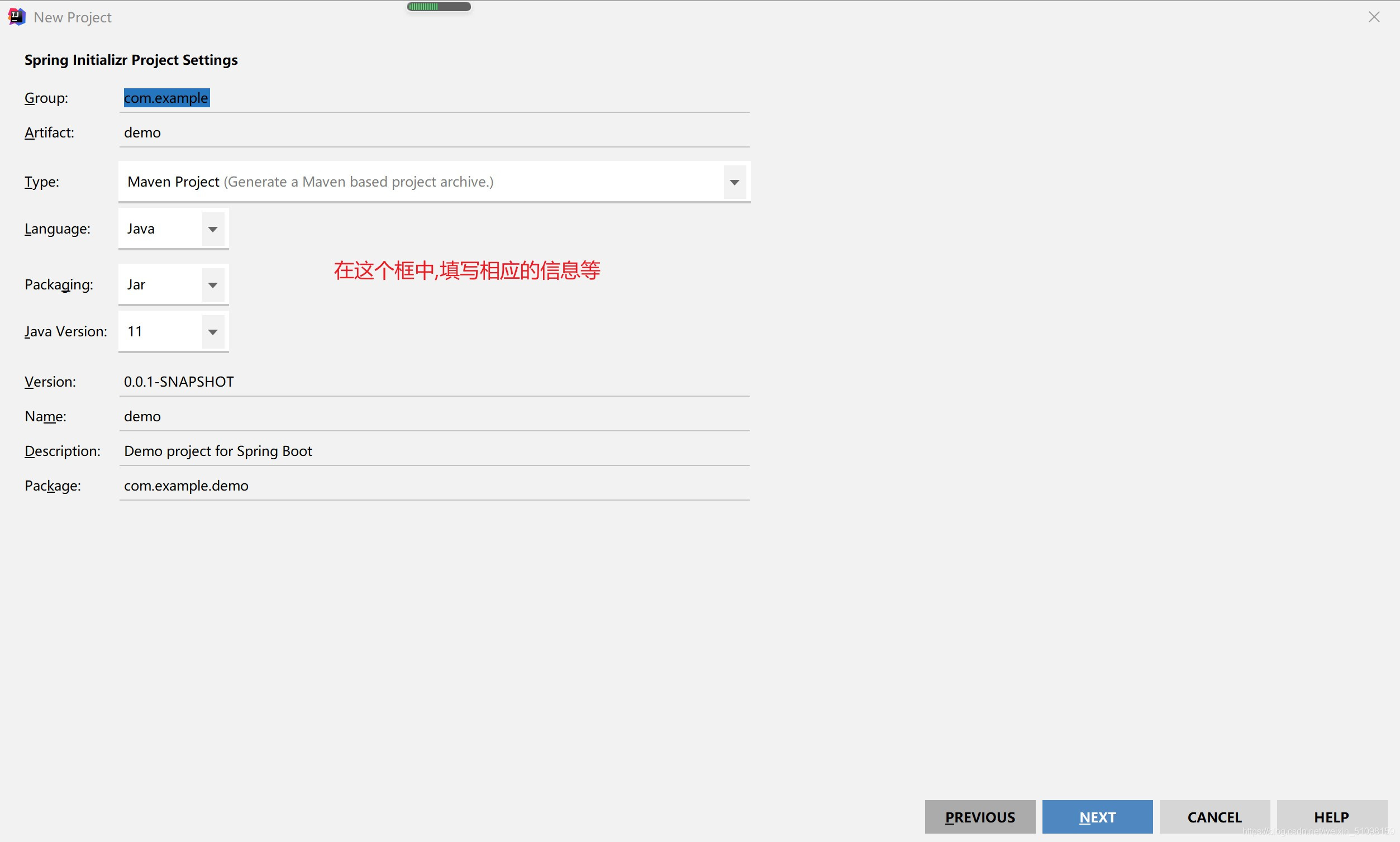Click the Artifact label
1400x842 pixels.
tap(49, 133)
